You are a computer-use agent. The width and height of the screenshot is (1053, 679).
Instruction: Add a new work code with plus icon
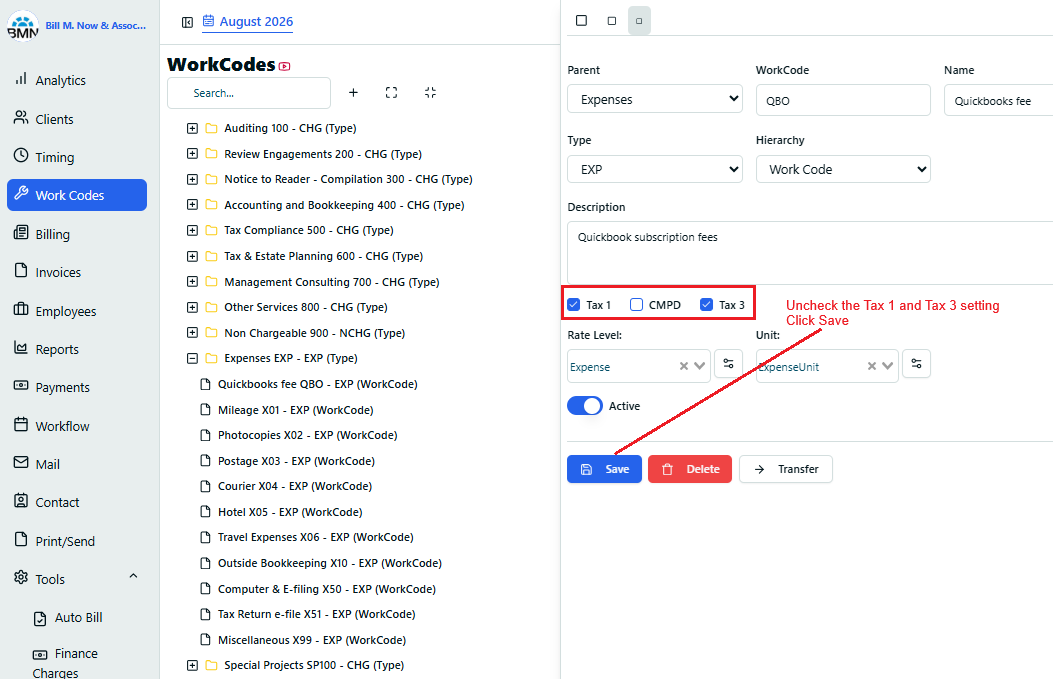(353, 93)
